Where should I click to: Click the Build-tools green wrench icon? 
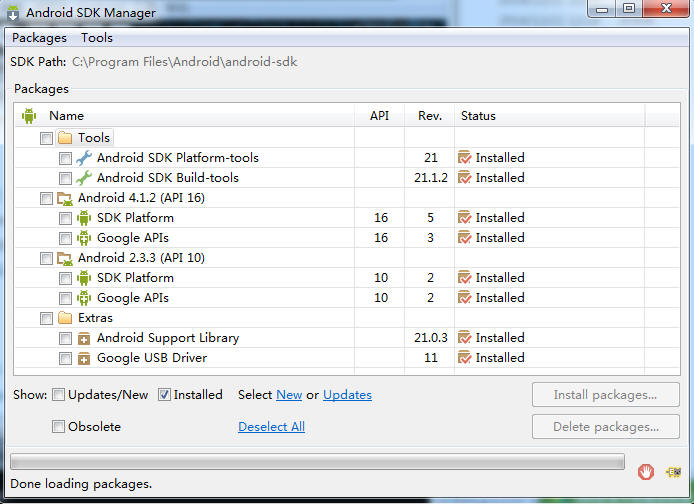[84, 178]
